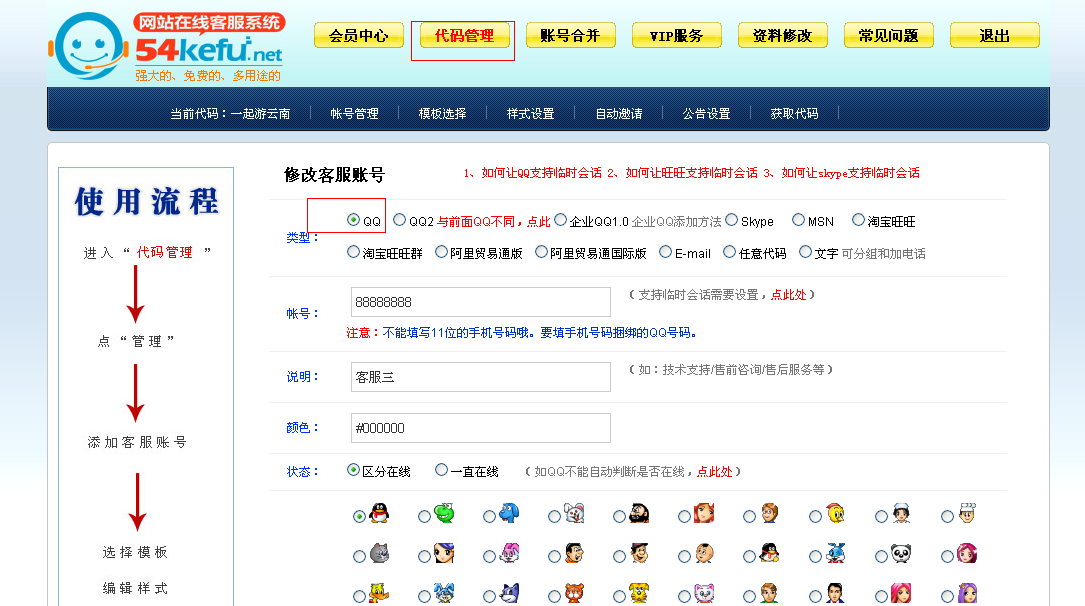Click the 54kefu.net smiley logo

point(88,46)
